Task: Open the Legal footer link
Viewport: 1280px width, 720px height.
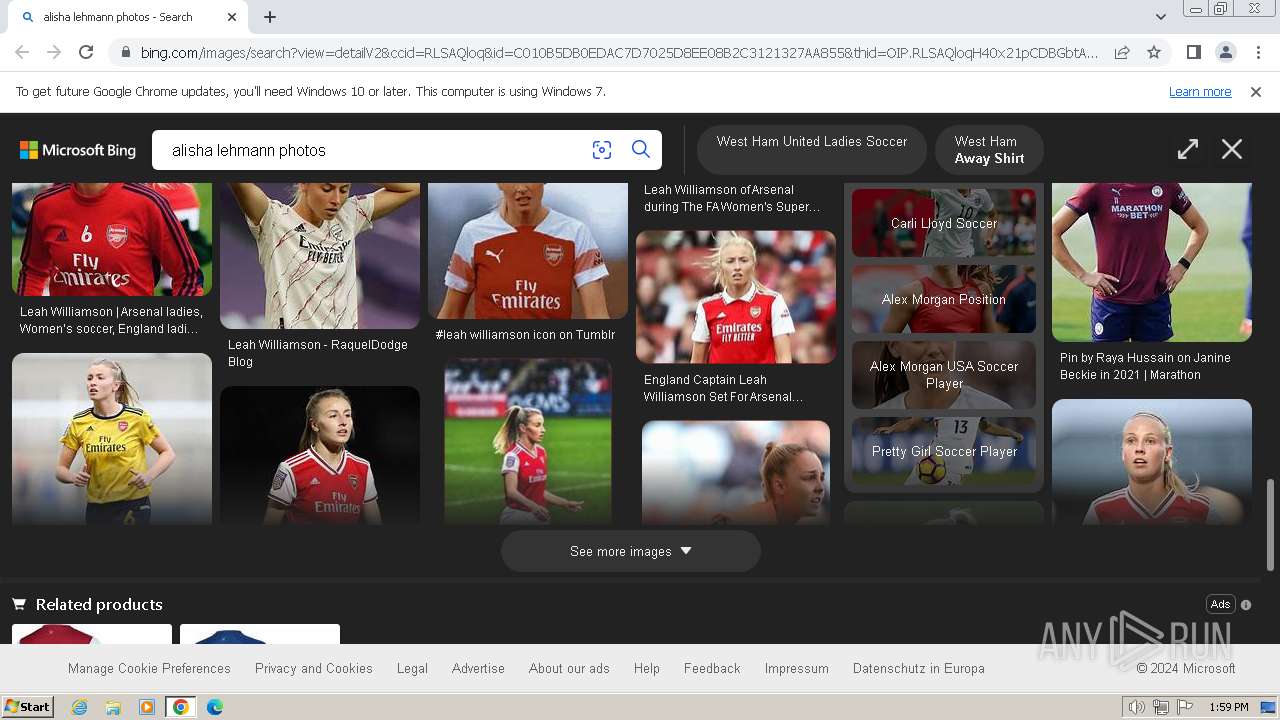Action: 412,669
